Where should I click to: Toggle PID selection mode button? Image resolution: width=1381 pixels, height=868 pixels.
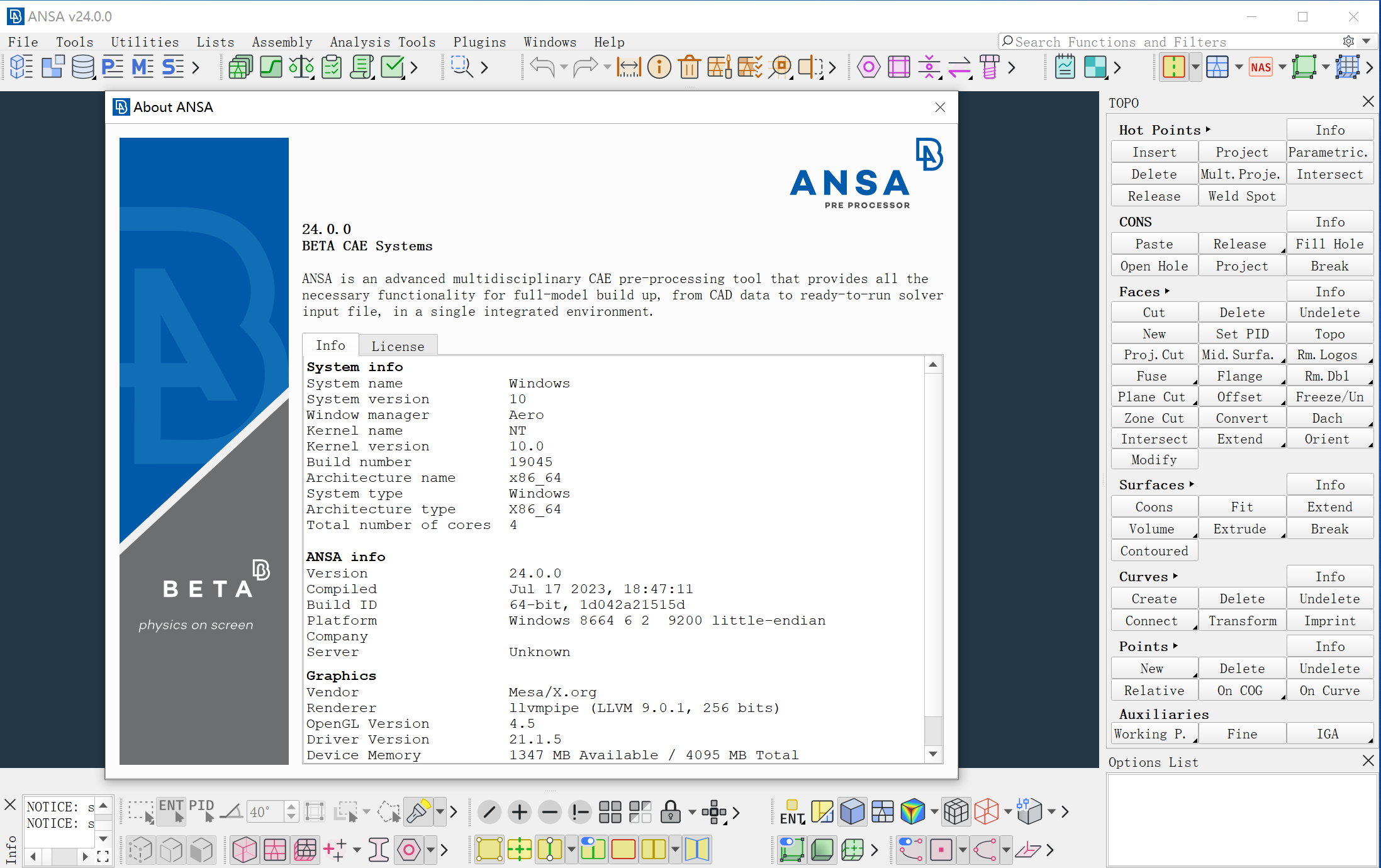coord(201,811)
